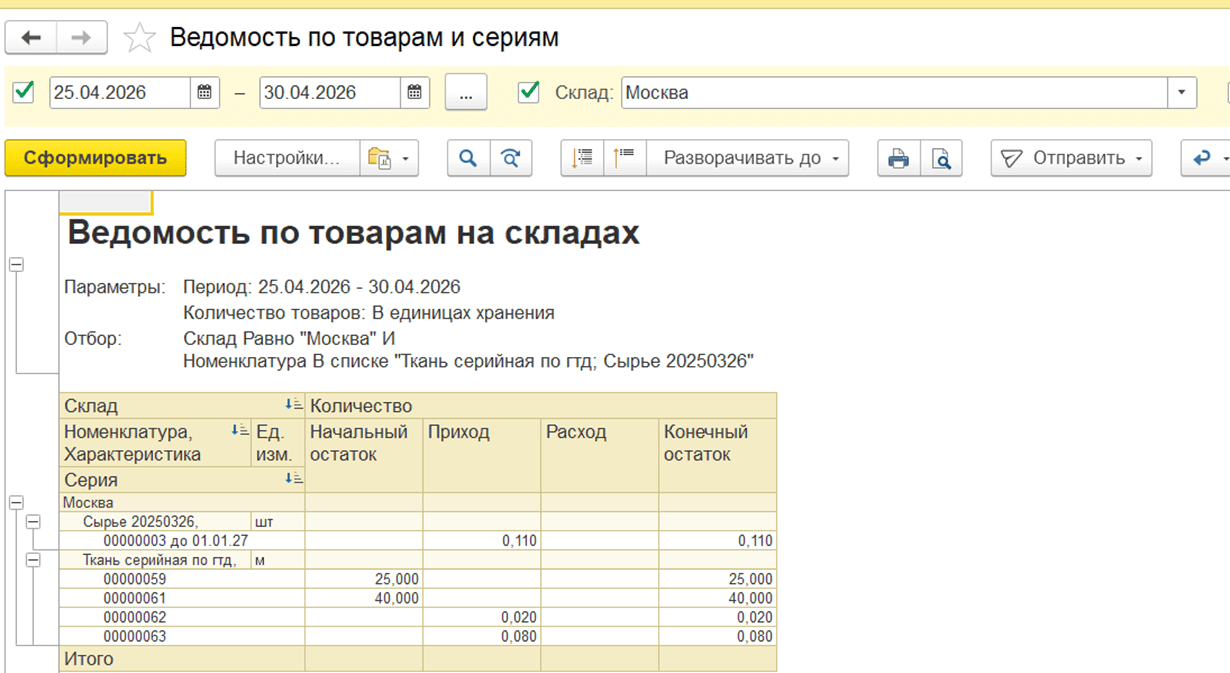Add report to favorites with star
1230x673 pixels.
click(139, 39)
